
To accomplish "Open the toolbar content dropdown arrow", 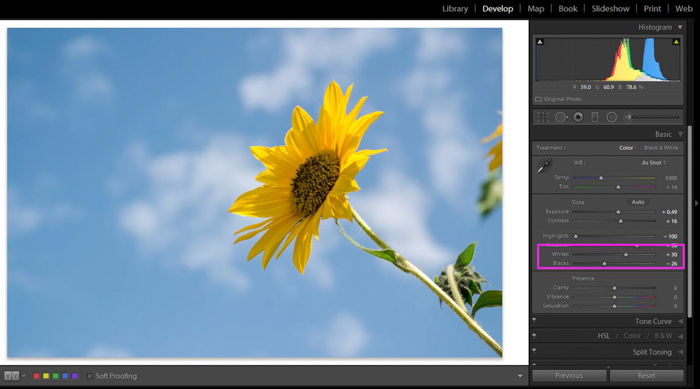I will [x=520, y=376].
